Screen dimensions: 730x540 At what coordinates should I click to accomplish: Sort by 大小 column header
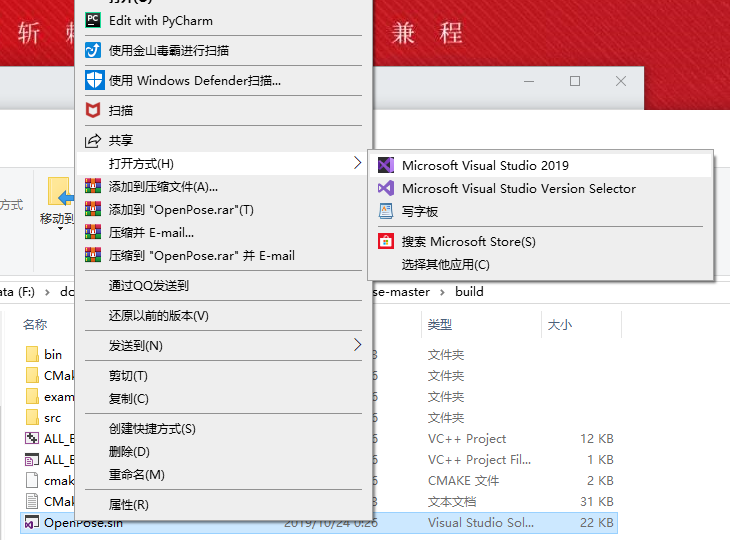tap(560, 324)
